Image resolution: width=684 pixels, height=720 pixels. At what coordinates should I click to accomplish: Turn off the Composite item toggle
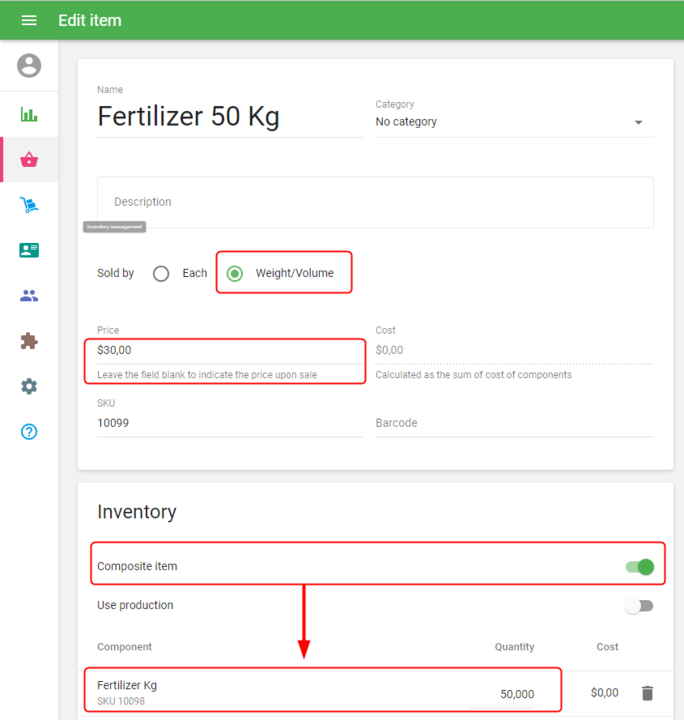tap(639, 567)
